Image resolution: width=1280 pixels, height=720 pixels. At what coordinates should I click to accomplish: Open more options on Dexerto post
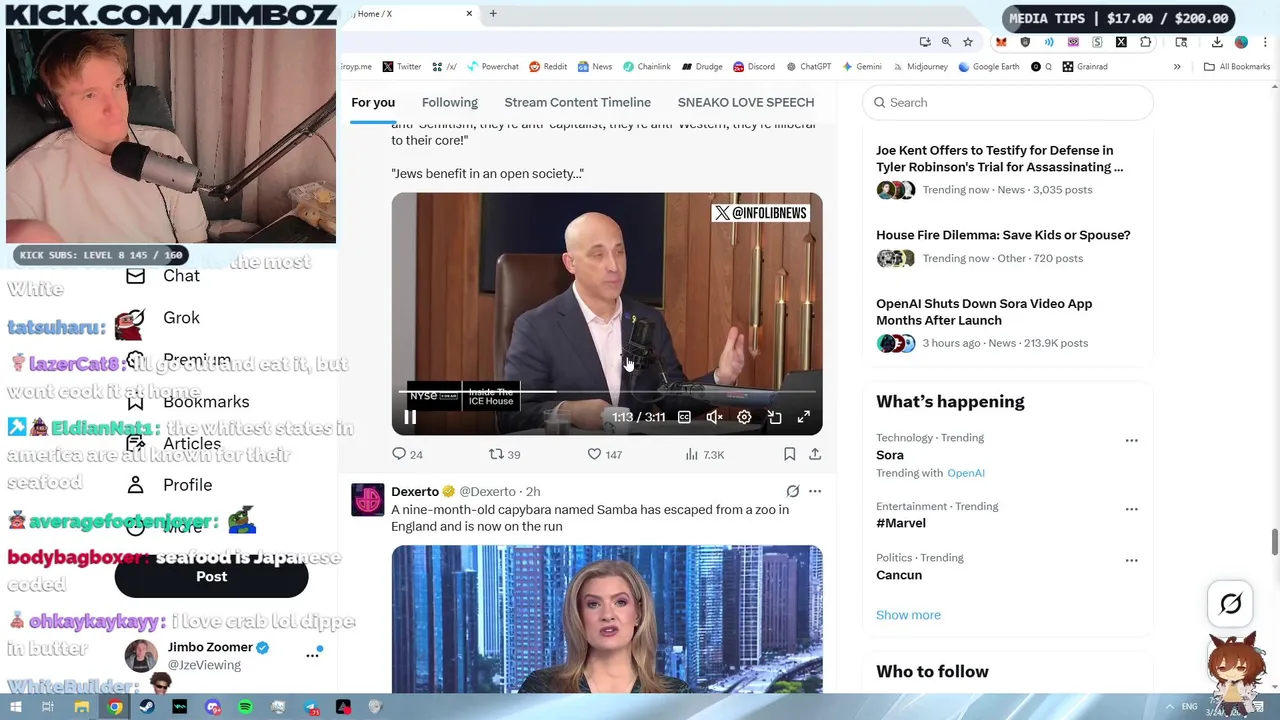815,491
